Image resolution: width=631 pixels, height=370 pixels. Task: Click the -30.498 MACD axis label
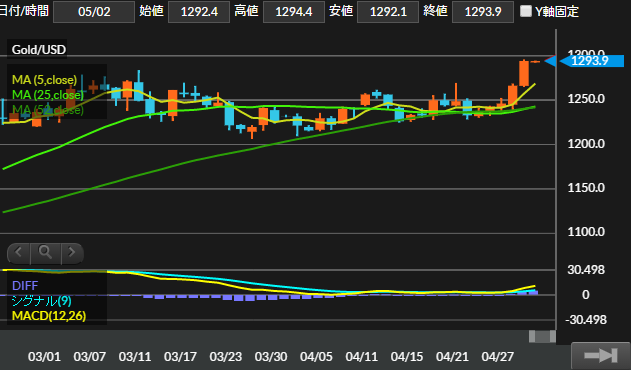586,320
